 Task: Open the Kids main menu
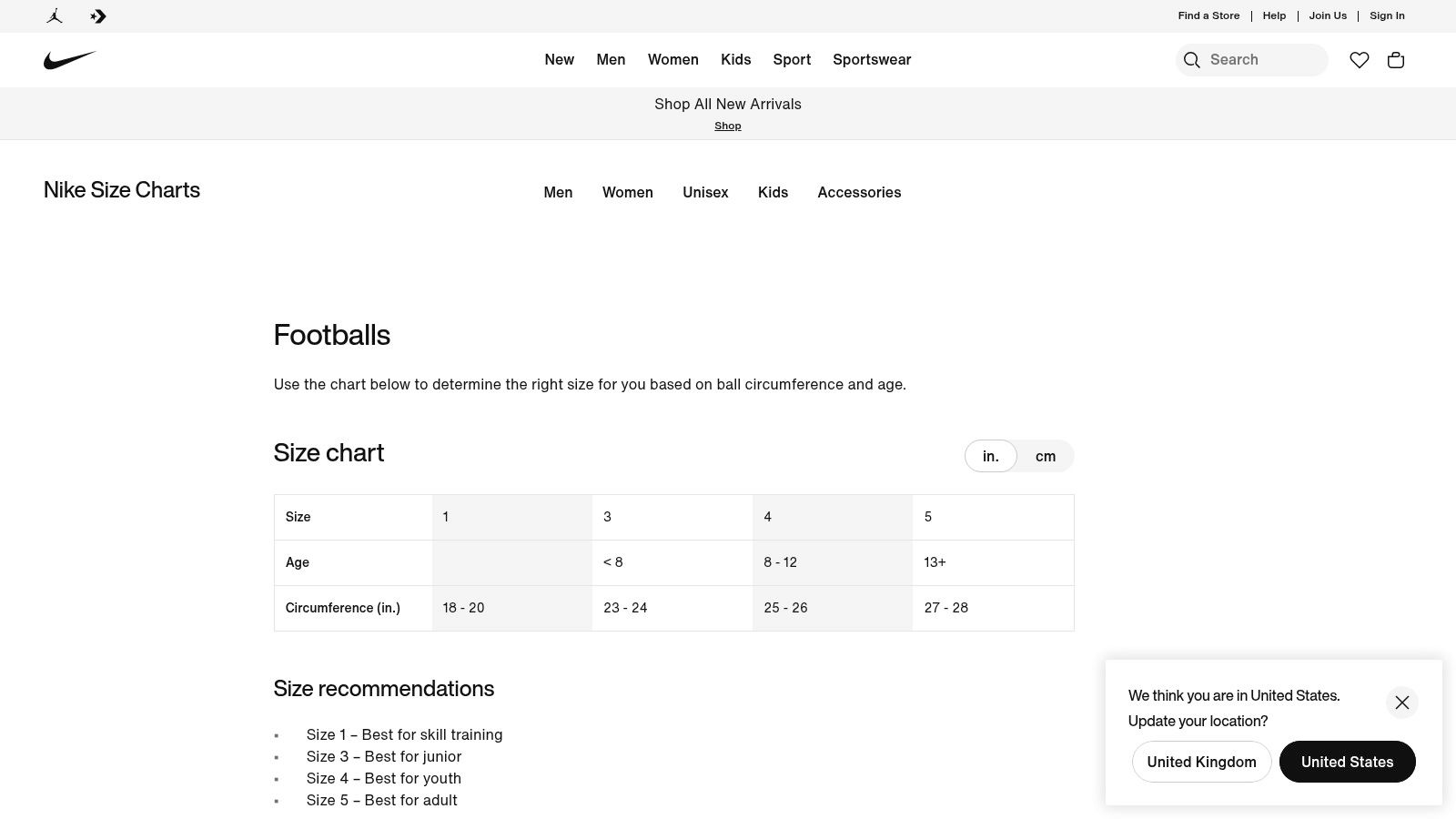pyautogui.click(x=735, y=60)
